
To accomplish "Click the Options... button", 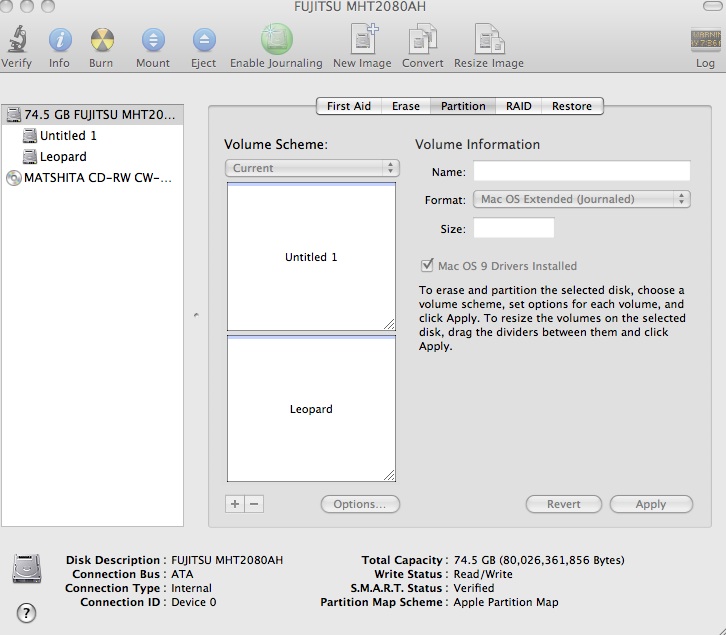I will tap(360, 504).
